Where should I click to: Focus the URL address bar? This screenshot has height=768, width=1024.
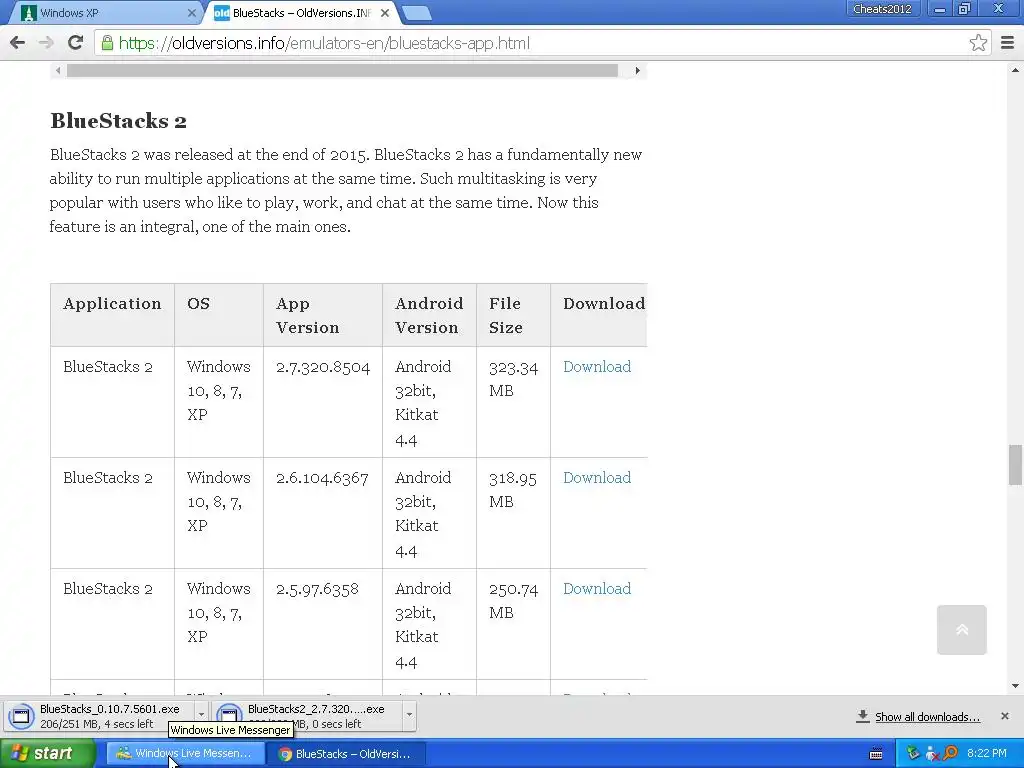tap(542, 43)
